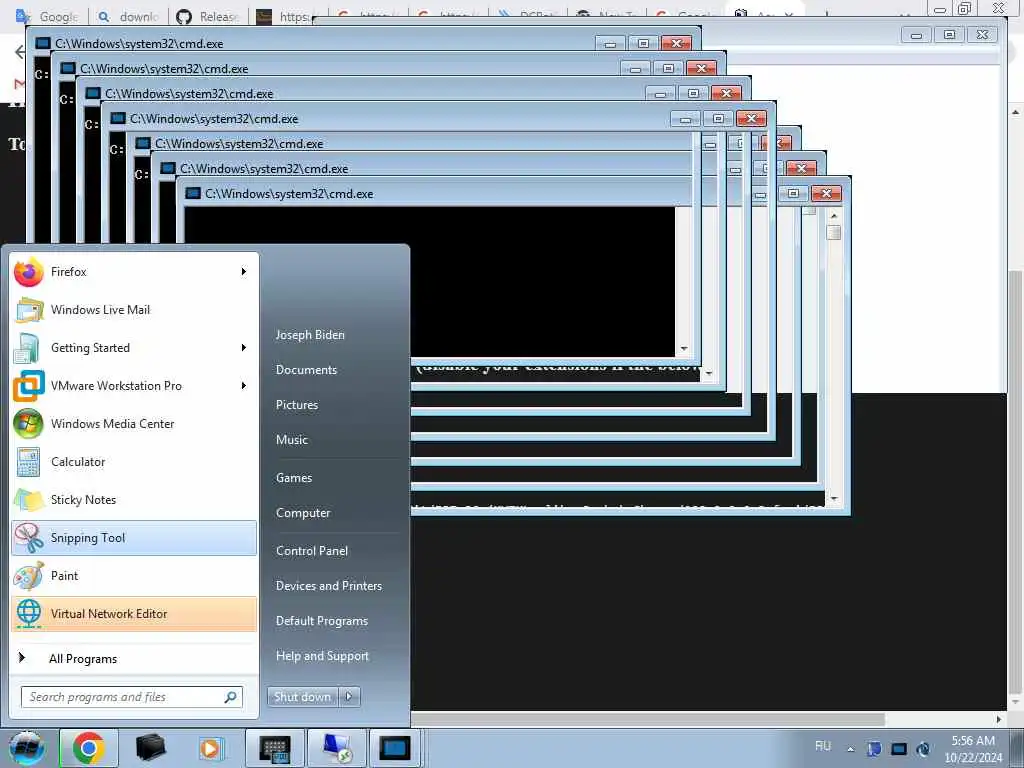Open the Music library
The width and height of the screenshot is (1024, 768).
[x=291, y=440]
